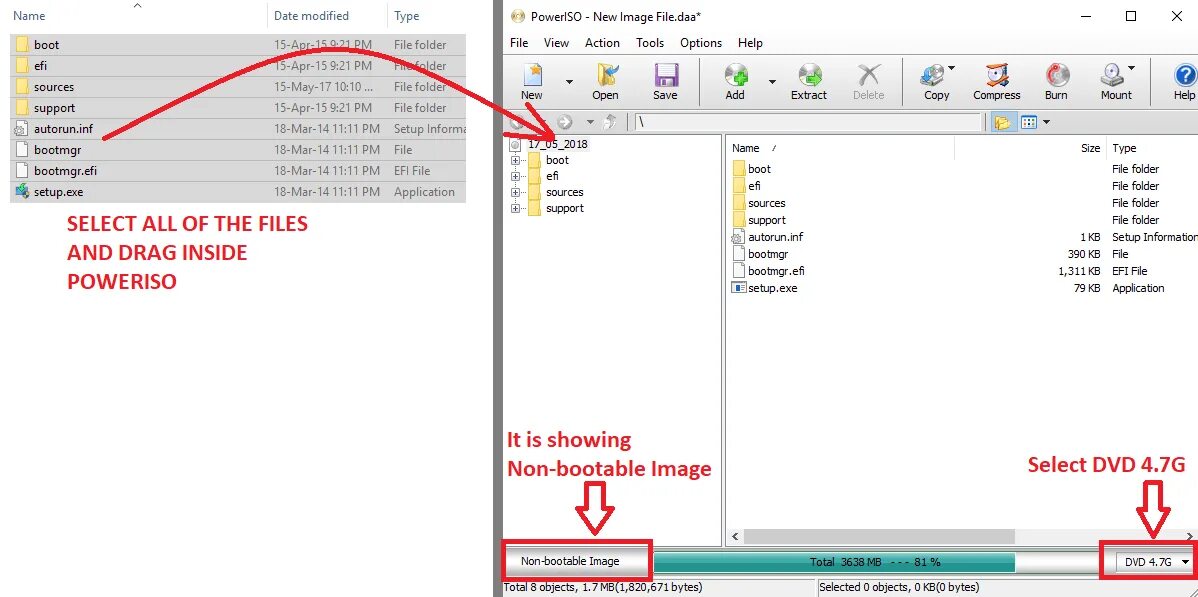The image size is (1198, 597).
Task: Select bootmgr.efi row in Explorer window
Action: point(238,170)
